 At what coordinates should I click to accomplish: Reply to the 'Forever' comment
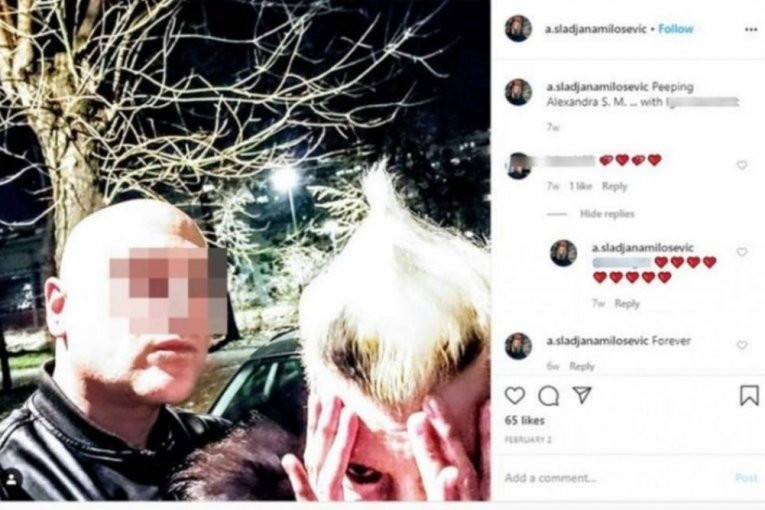(x=582, y=367)
